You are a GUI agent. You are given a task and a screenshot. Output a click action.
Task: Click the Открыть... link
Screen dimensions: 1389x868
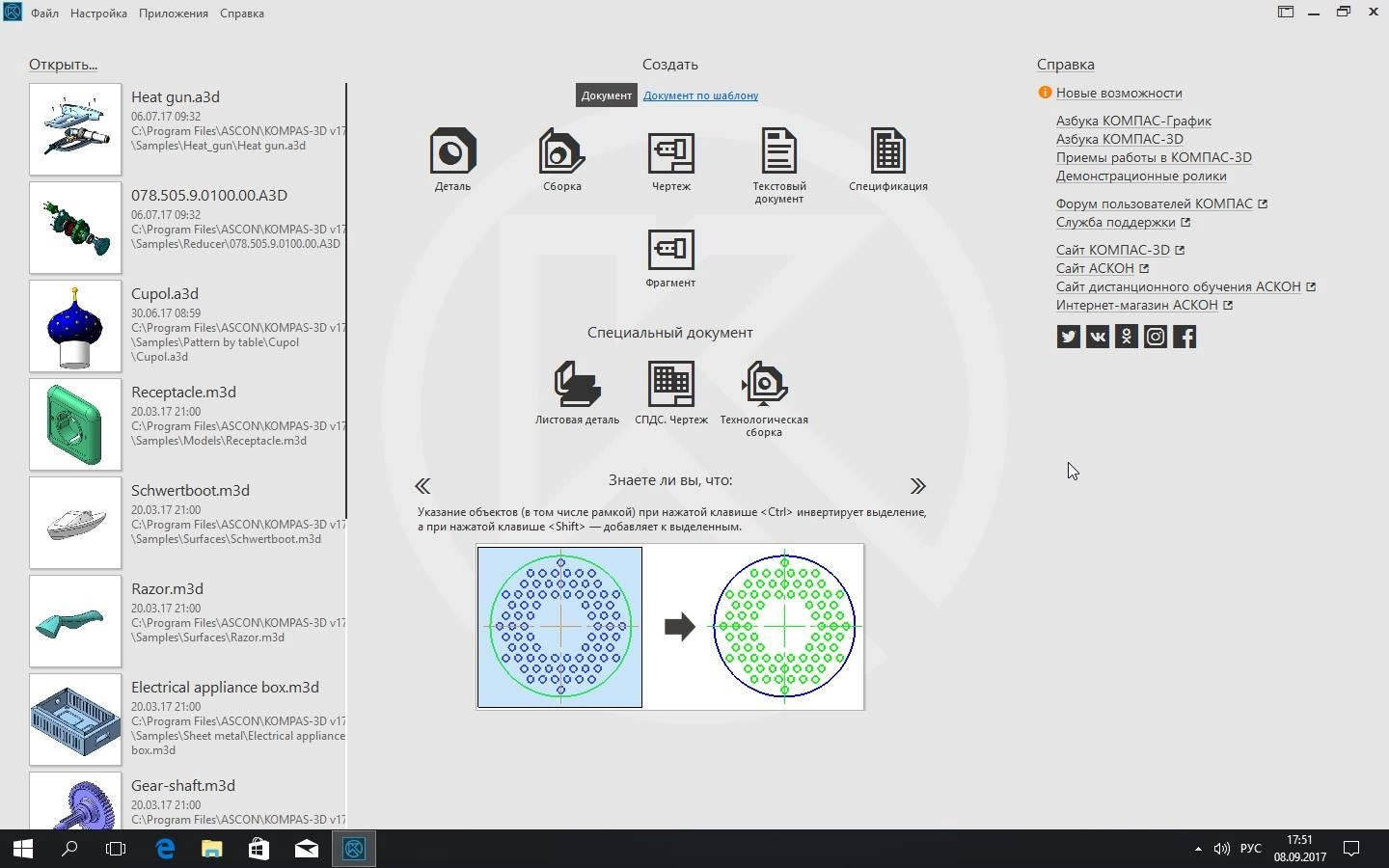click(x=63, y=65)
